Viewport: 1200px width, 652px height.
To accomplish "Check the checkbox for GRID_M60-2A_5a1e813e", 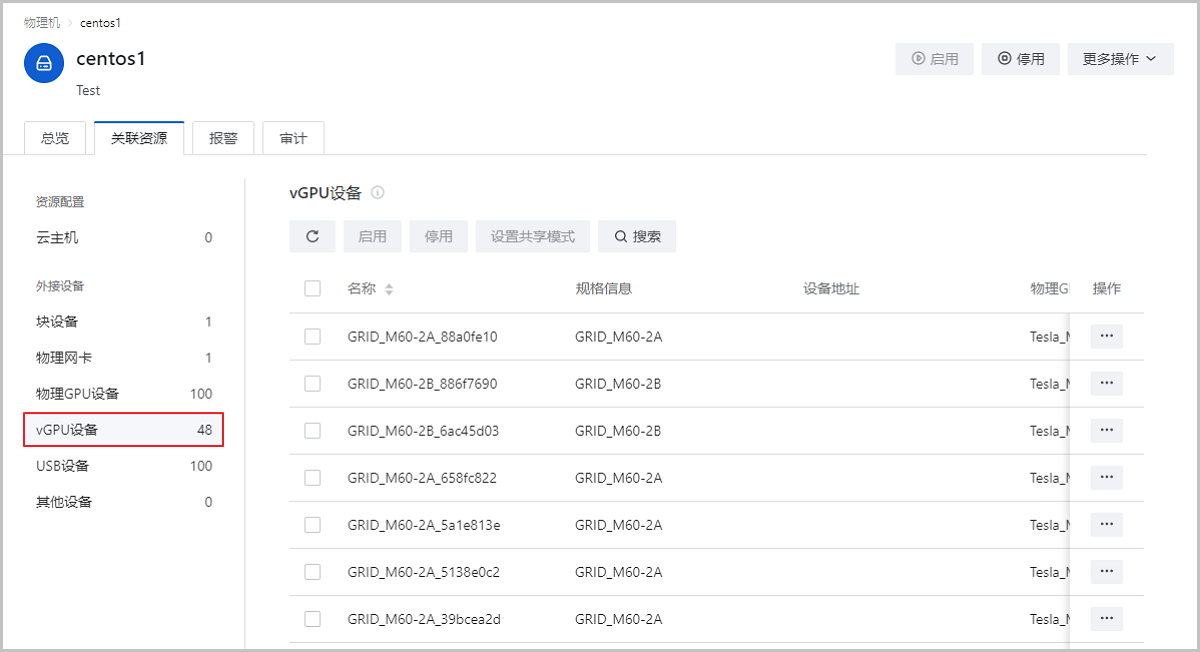I will pyautogui.click(x=312, y=524).
